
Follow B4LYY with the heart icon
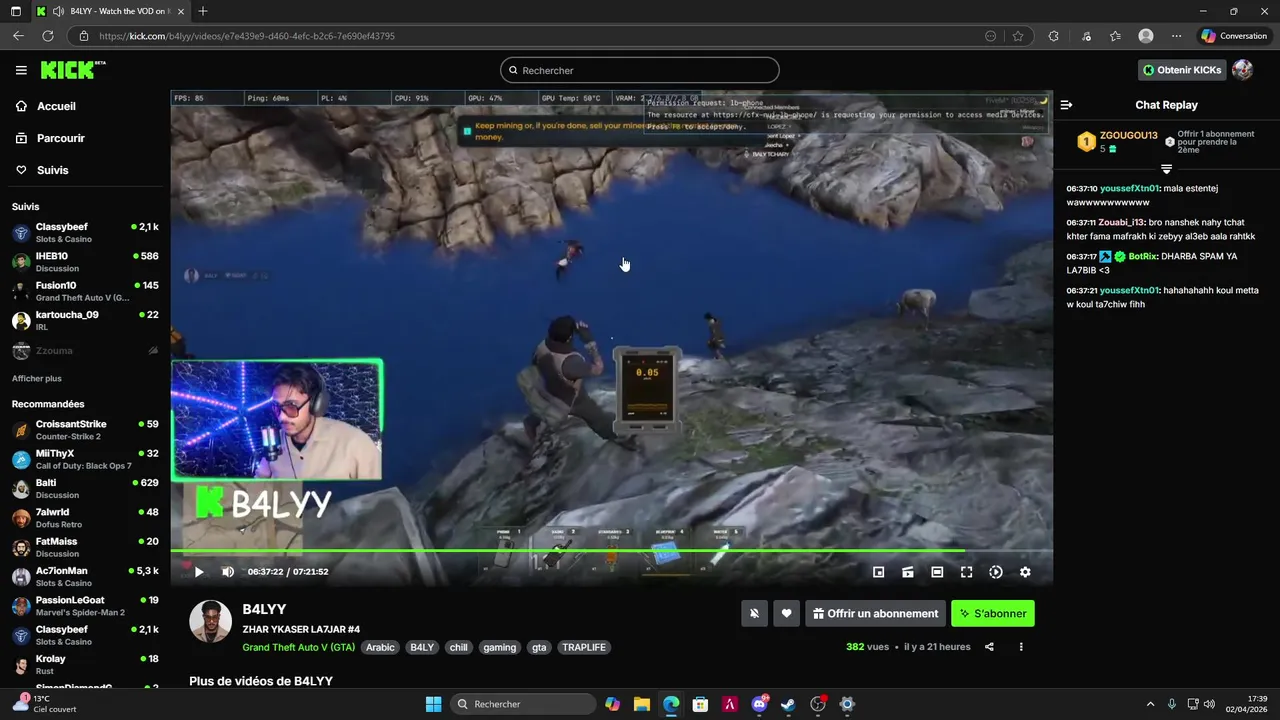point(786,614)
